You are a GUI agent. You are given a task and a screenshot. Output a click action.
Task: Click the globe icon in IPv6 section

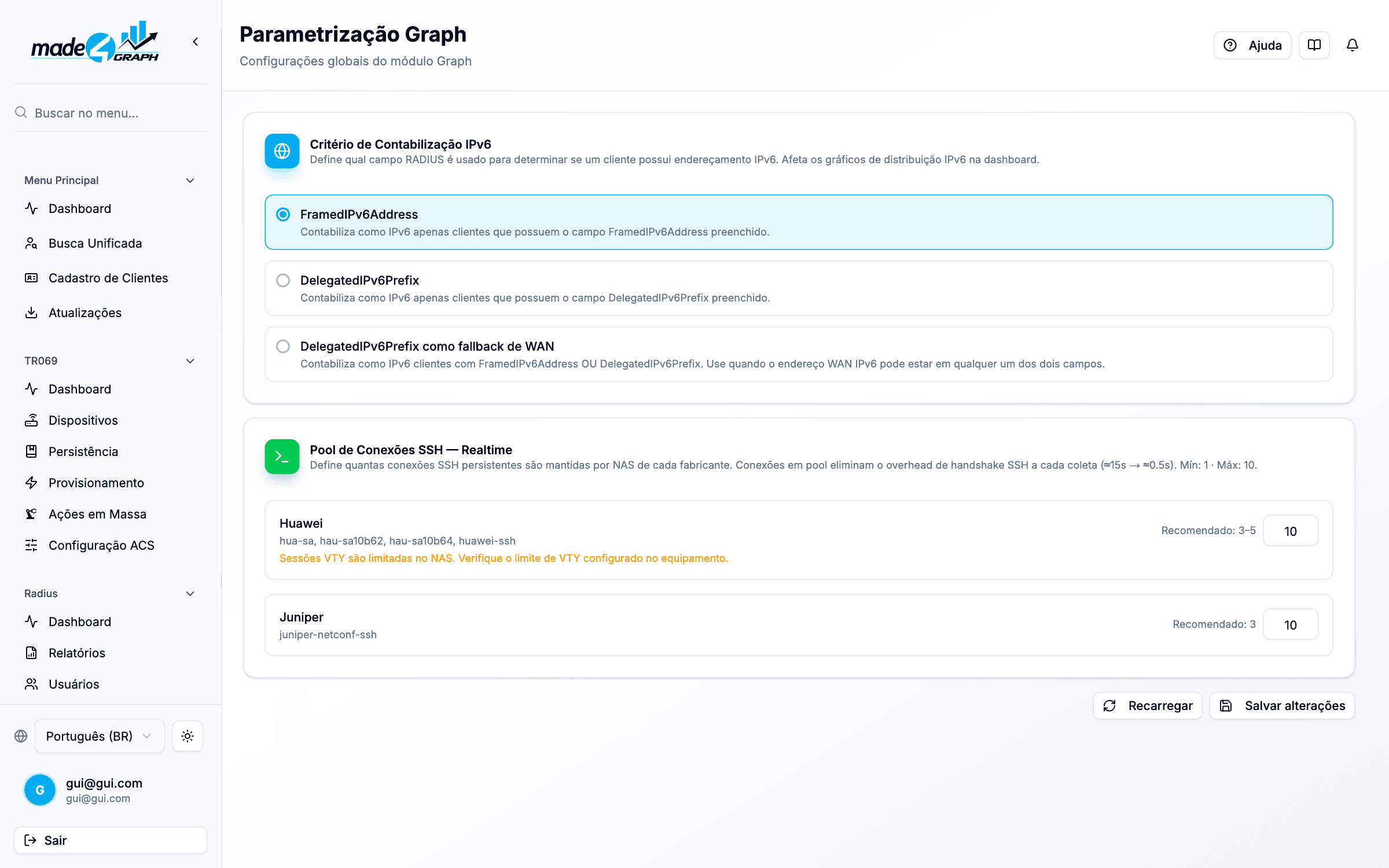[x=282, y=151]
